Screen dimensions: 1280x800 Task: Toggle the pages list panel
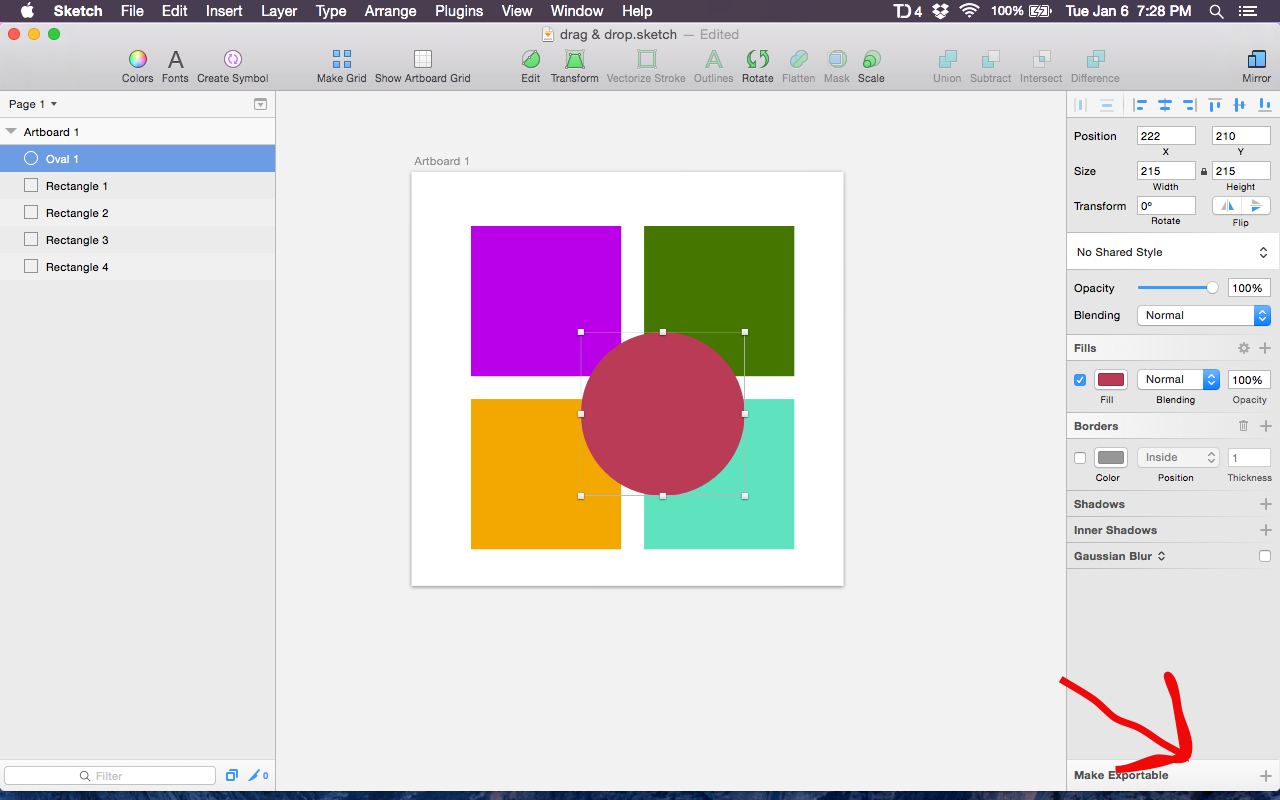(x=260, y=104)
